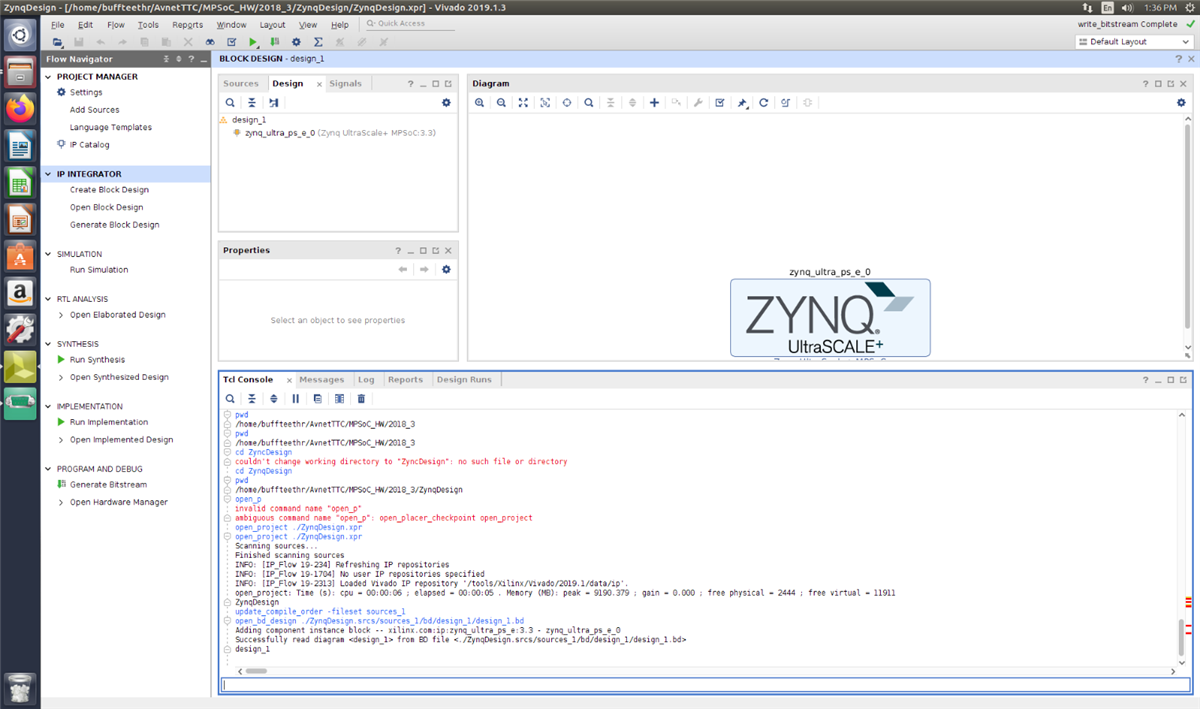Collapse the IP INTEGRATOR section
The image size is (1200, 709).
50,174
